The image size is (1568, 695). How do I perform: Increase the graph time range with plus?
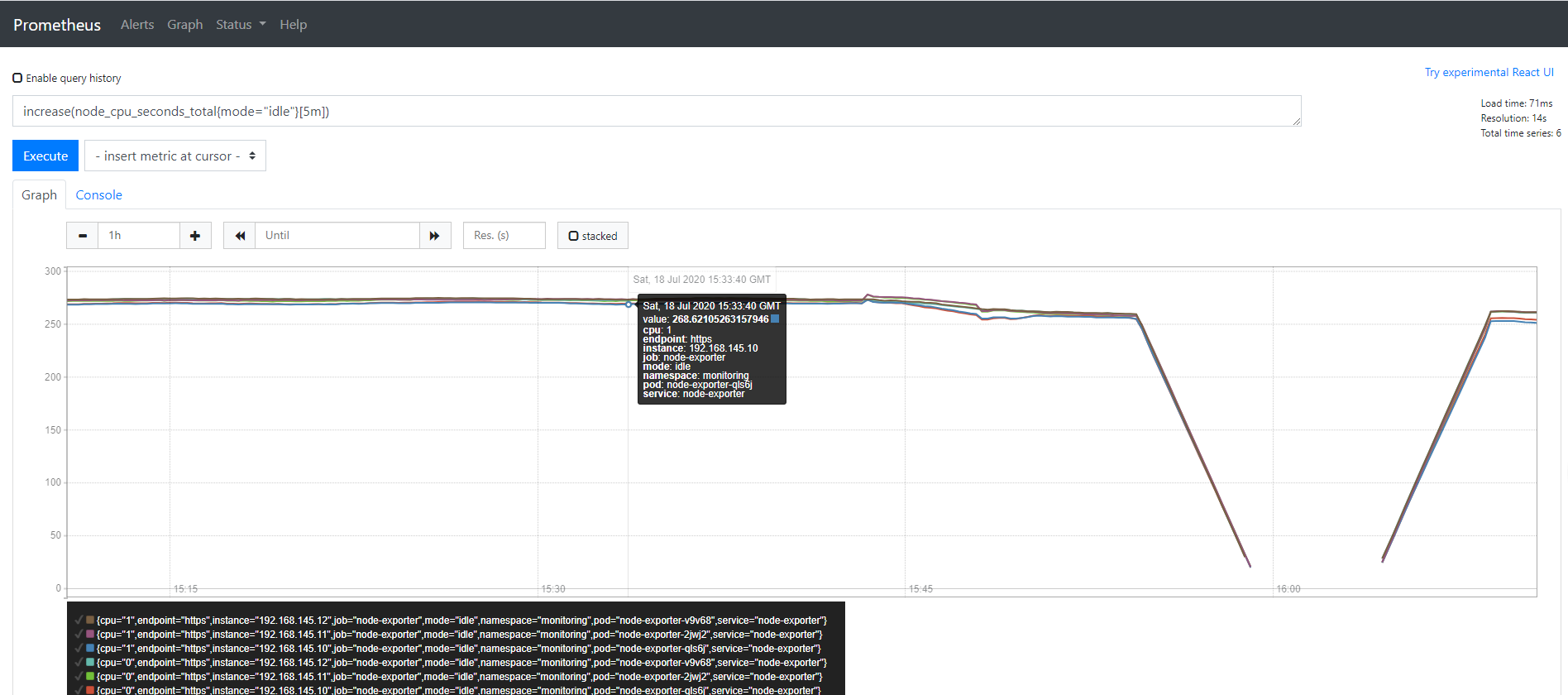195,236
